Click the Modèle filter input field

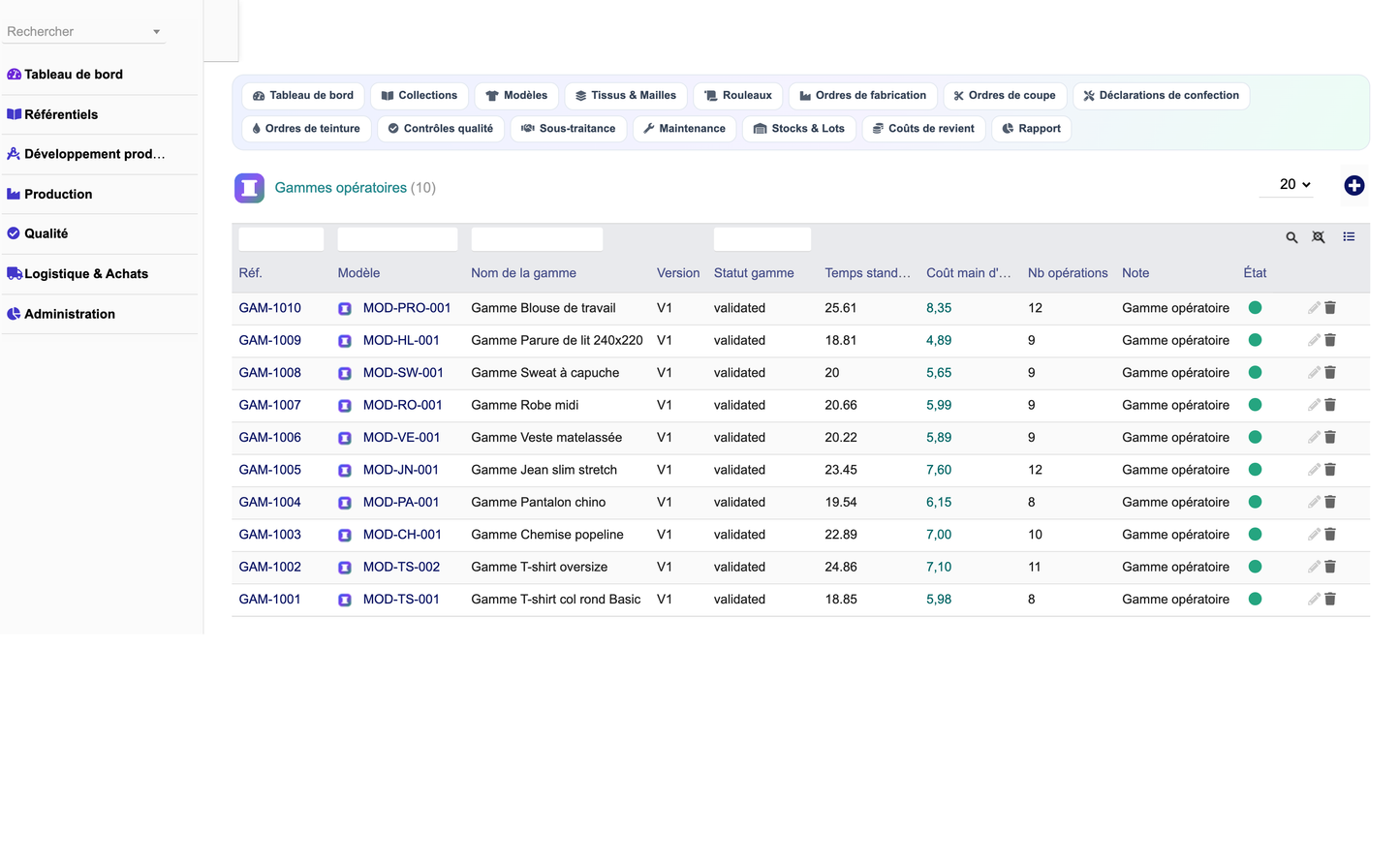pos(397,239)
